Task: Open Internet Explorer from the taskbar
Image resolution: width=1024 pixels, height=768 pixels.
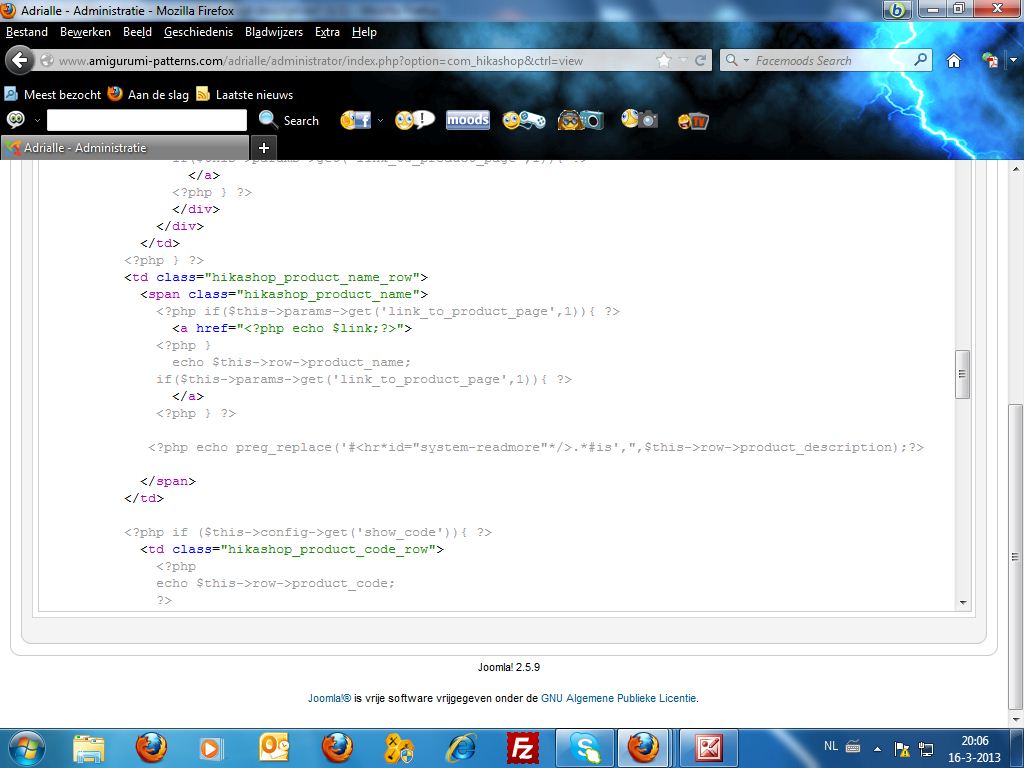Action: click(460, 747)
